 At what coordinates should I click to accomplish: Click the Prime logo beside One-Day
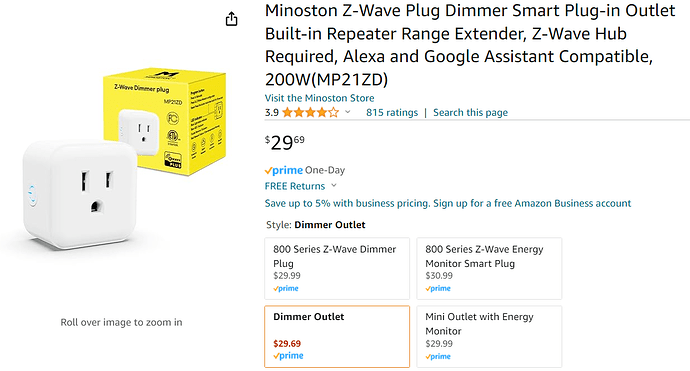(284, 170)
